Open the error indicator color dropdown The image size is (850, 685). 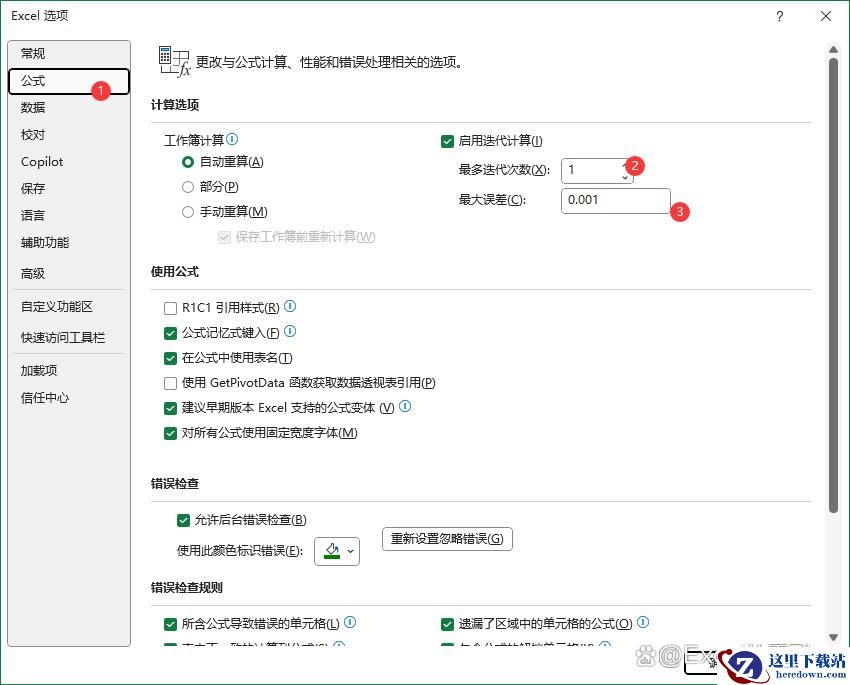click(x=337, y=551)
